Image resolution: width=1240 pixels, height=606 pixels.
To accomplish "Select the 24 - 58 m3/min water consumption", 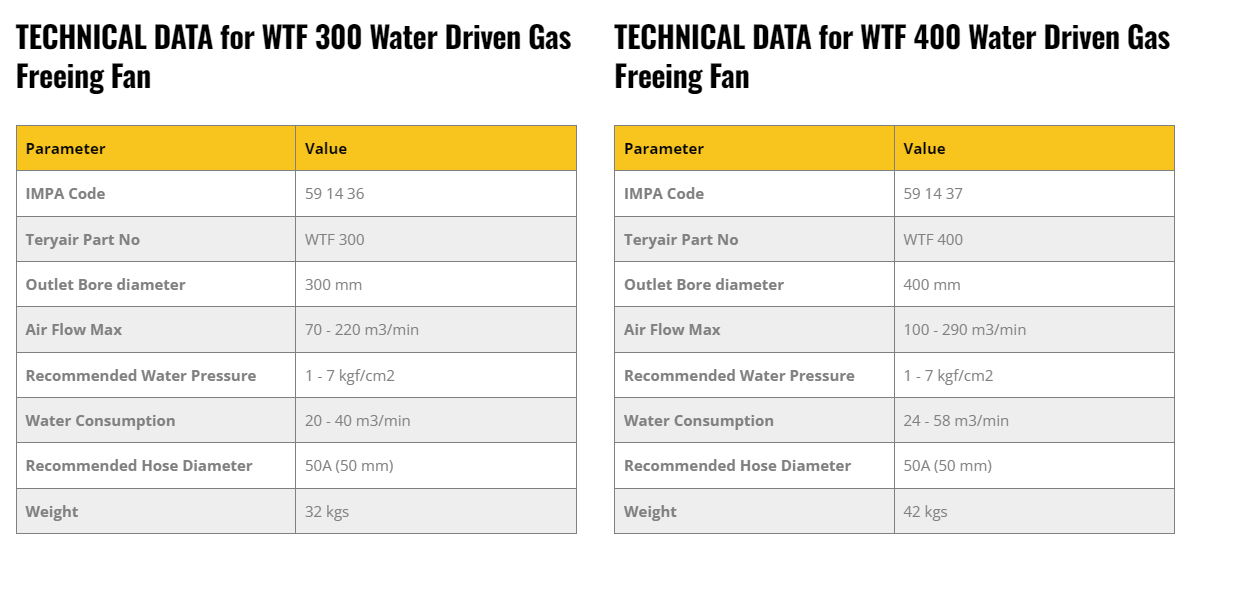I will (956, 421).
